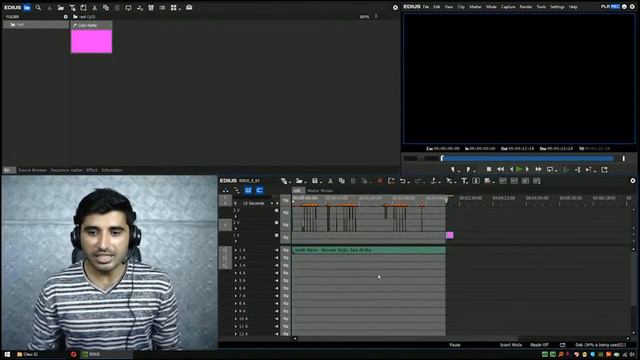Switch to the Sequence marker tab
Viewport: 640px width, 360px height.
point(67,170)
